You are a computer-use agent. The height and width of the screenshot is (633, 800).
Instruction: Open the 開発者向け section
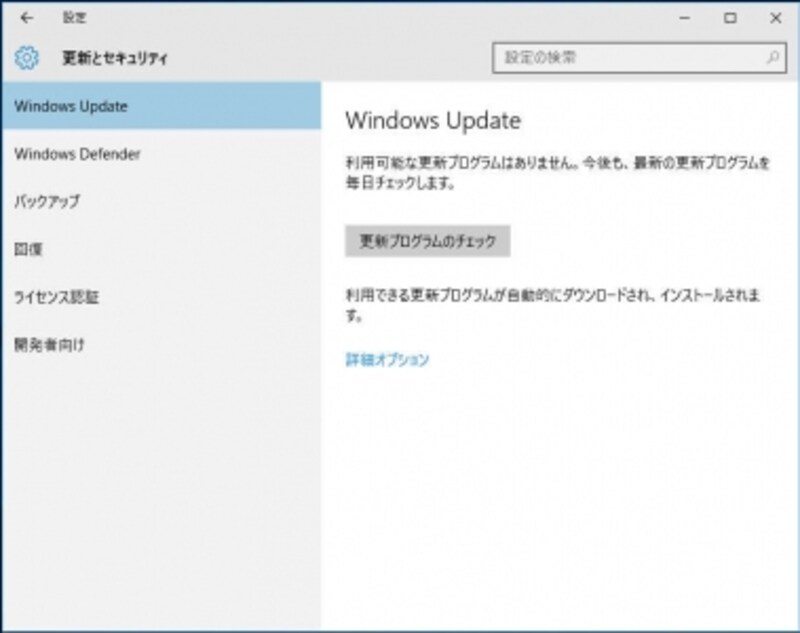pos(162,345)
